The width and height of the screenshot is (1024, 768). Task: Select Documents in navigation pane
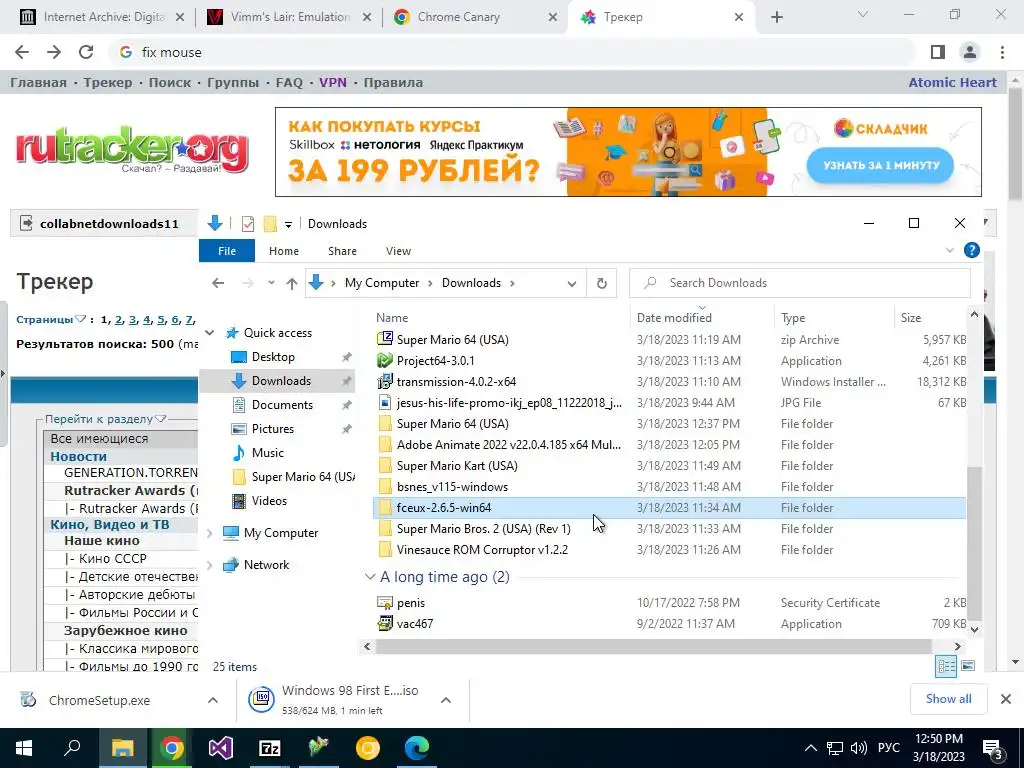(282, 405)
